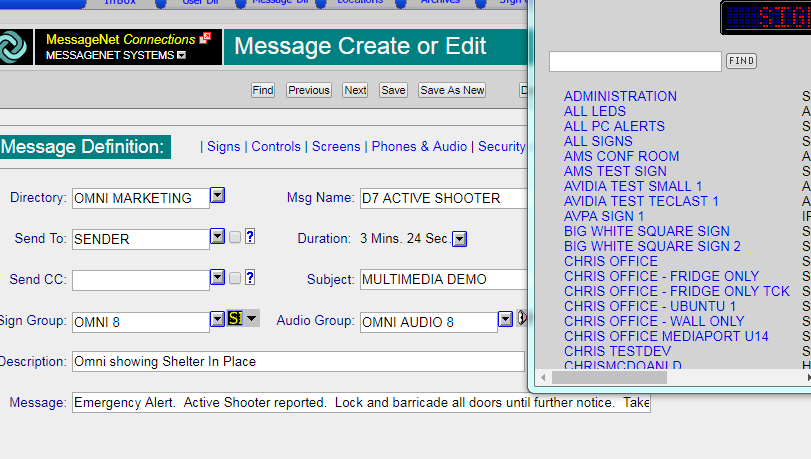Open the Screens section link

336,146
